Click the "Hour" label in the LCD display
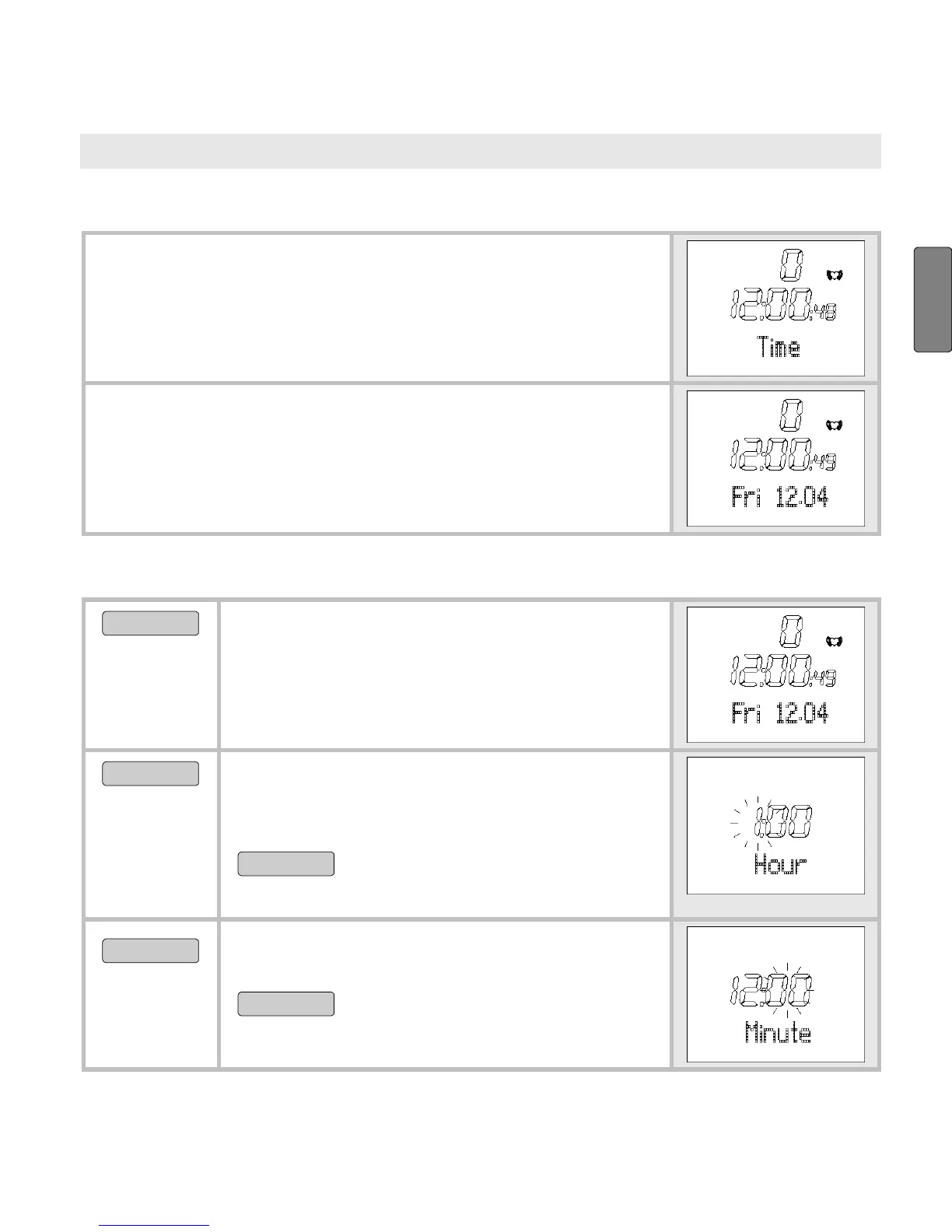This screenshot has height=1232, width=952. pyautogui.click(x=780, y=864)
